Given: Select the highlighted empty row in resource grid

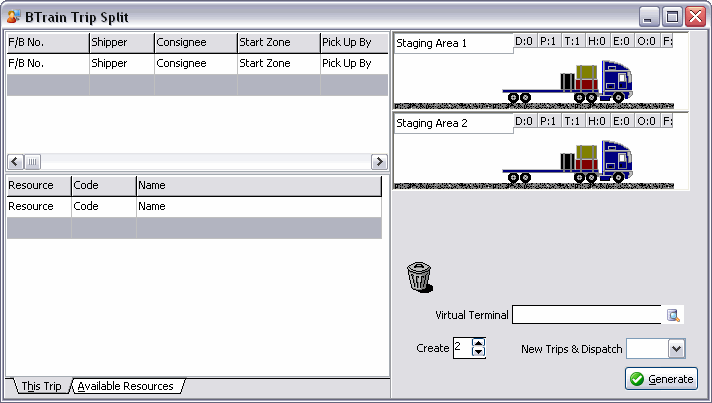Looking at the screenshot, I should coord(194,228).
